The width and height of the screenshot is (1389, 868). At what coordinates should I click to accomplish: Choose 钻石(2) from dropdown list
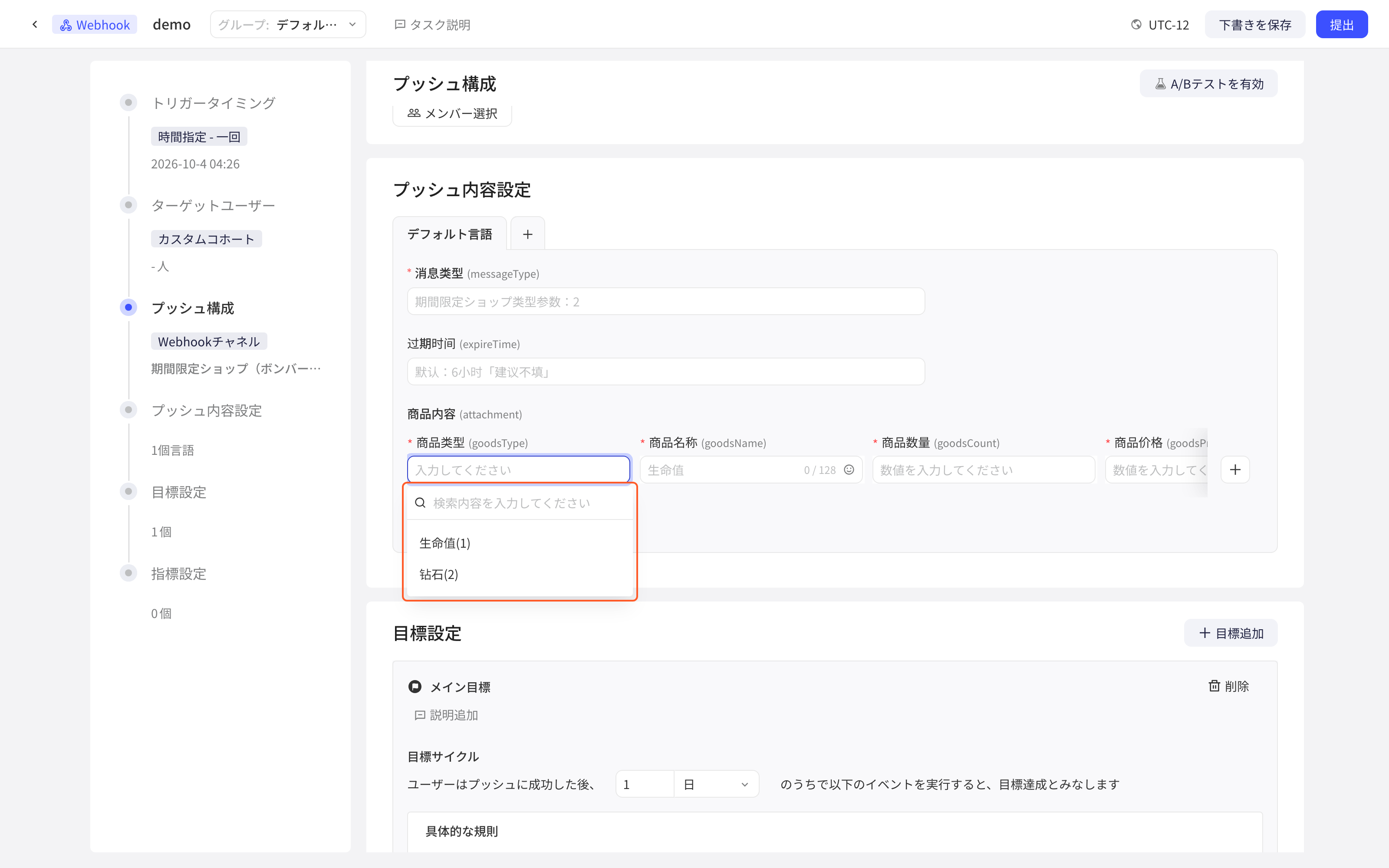[520, 575]
